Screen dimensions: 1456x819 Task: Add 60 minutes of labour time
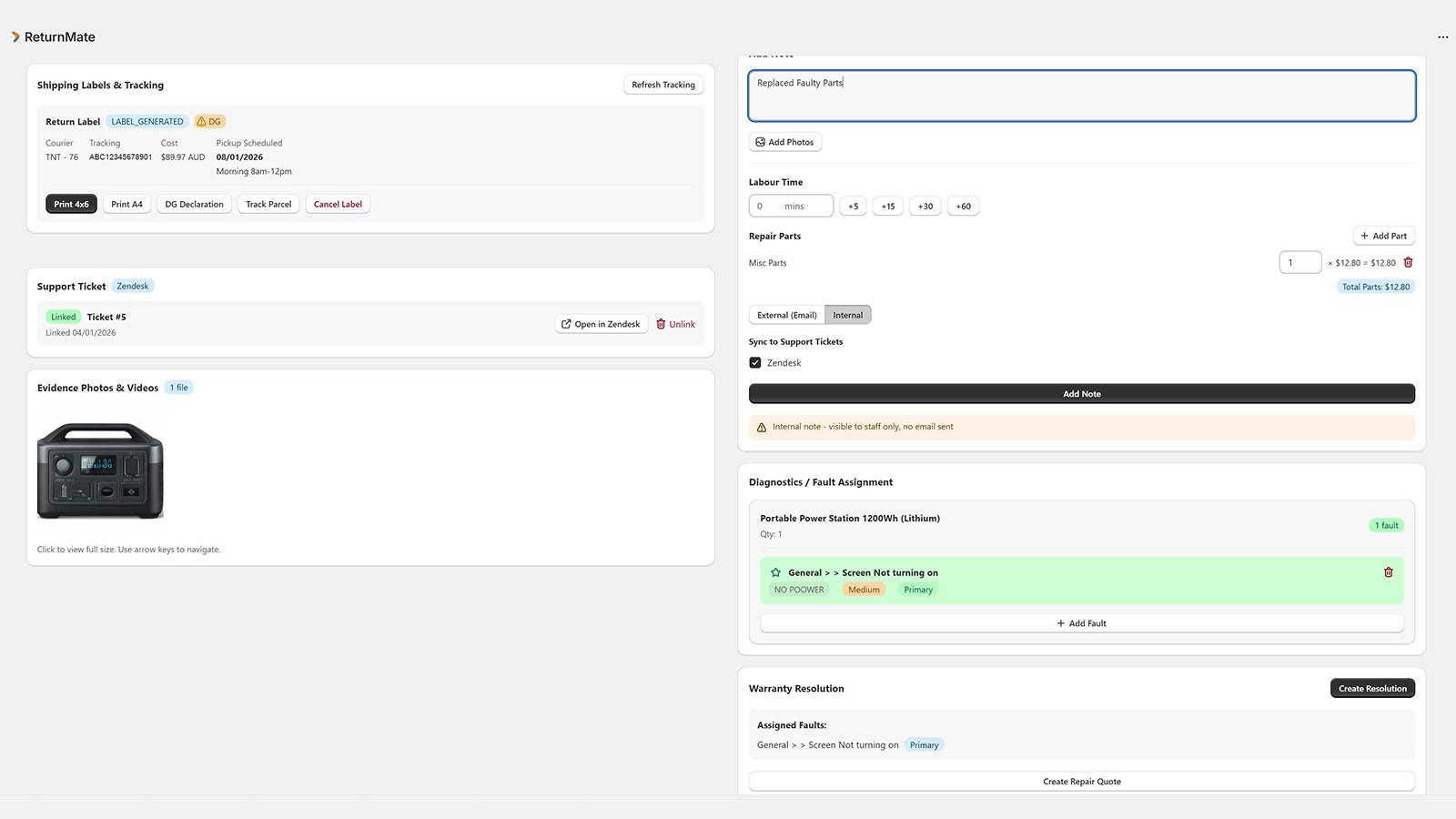tap(963, 206)
